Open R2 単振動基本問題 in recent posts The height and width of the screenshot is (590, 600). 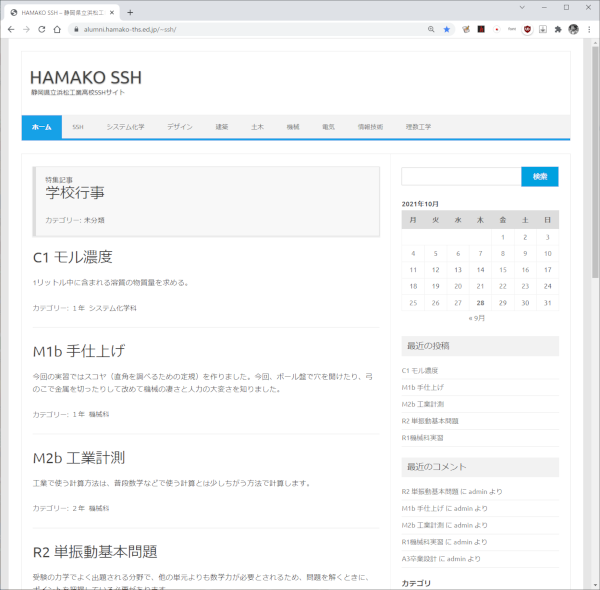click(430, 421)
